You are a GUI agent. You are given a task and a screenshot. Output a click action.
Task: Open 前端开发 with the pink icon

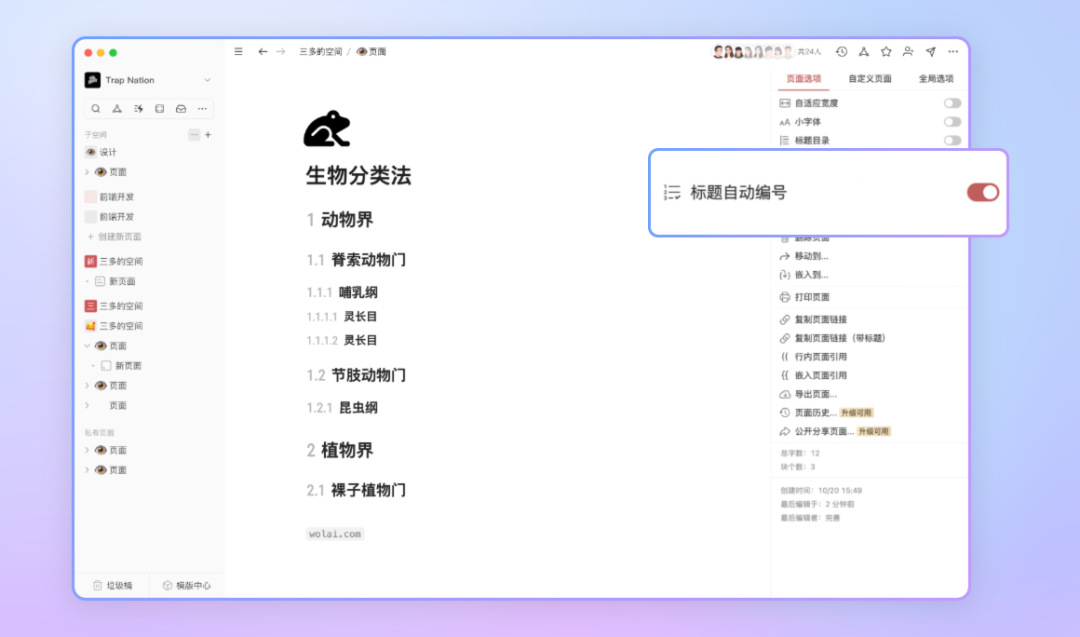116,197
